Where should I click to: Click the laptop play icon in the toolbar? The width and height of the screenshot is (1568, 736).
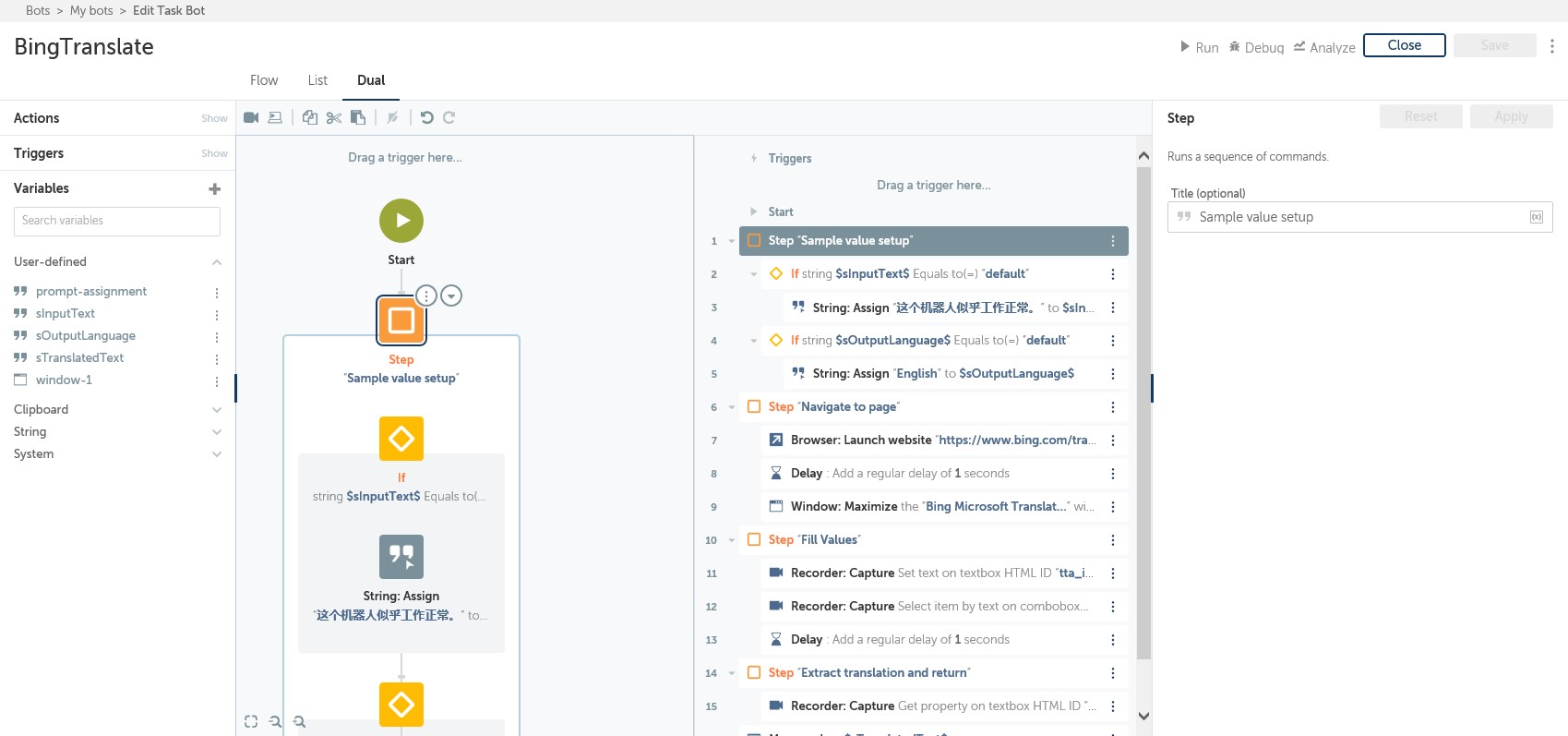(275, 117)
